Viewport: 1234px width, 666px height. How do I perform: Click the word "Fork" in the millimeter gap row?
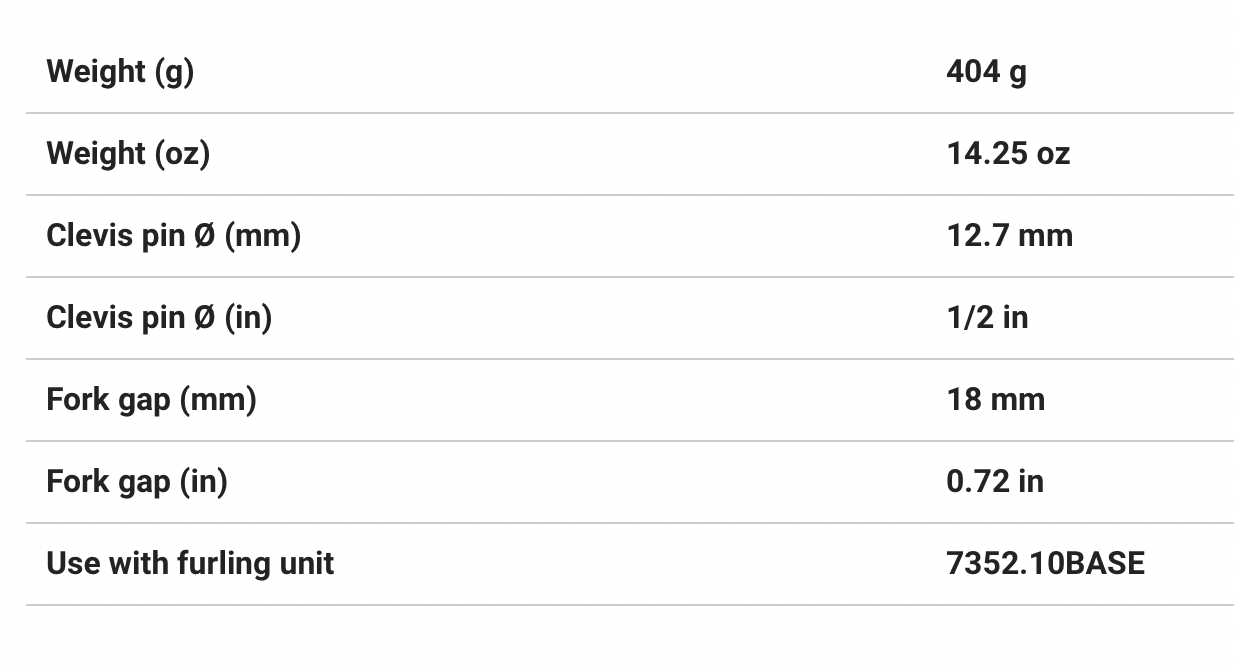click(74, 400)
